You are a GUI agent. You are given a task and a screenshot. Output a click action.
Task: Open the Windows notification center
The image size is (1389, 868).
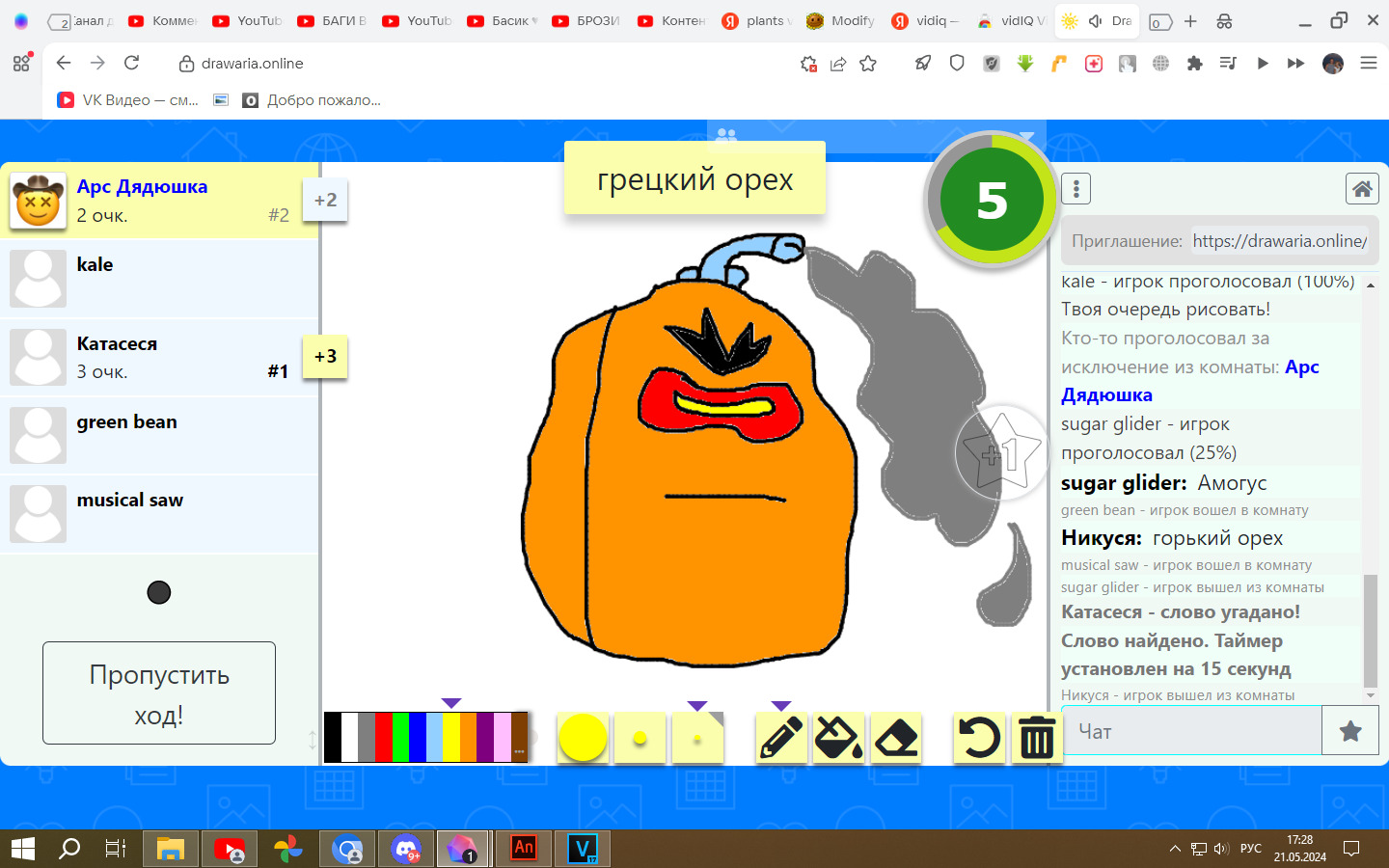(1351, 849)
